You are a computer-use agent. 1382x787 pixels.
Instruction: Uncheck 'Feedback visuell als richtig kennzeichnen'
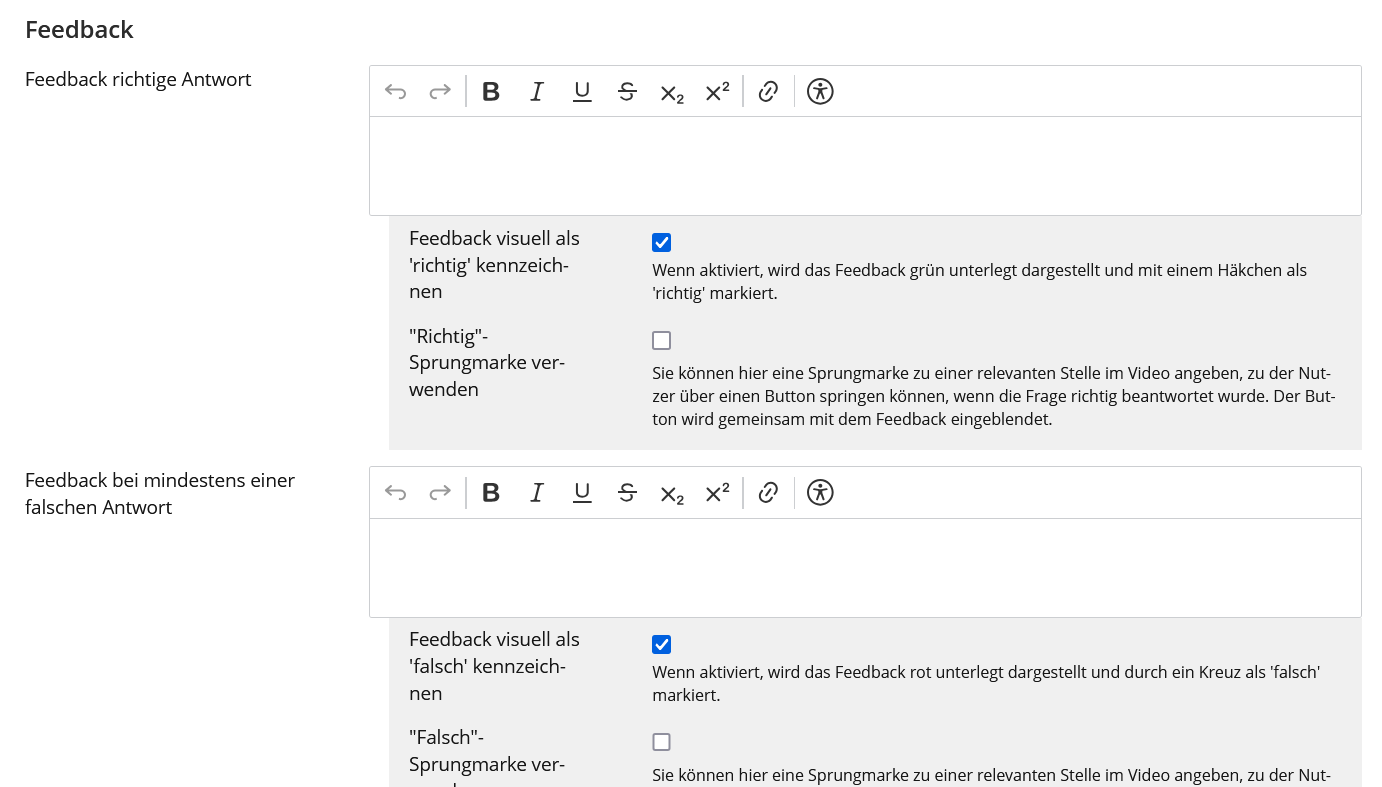(x=661, y=243)
